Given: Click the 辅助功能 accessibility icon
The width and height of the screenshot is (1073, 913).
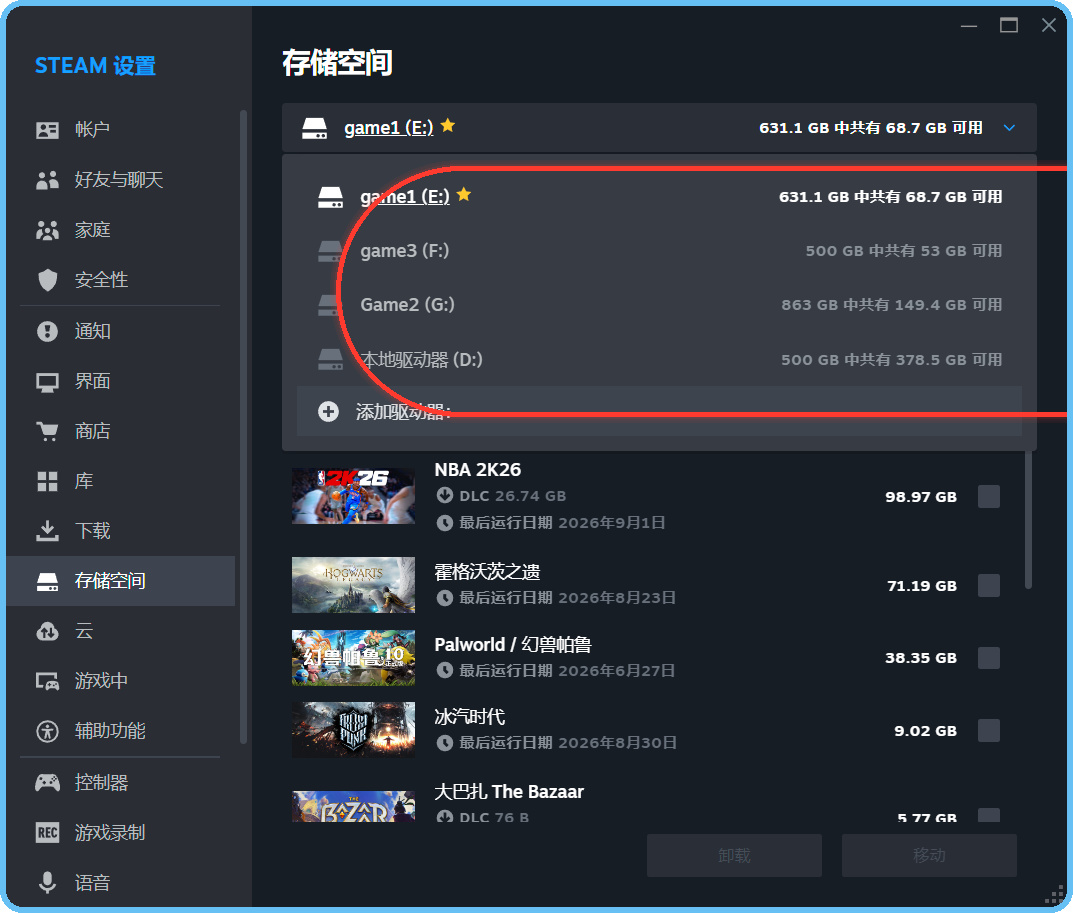Looking at the screenshot, I should [47, 731].
